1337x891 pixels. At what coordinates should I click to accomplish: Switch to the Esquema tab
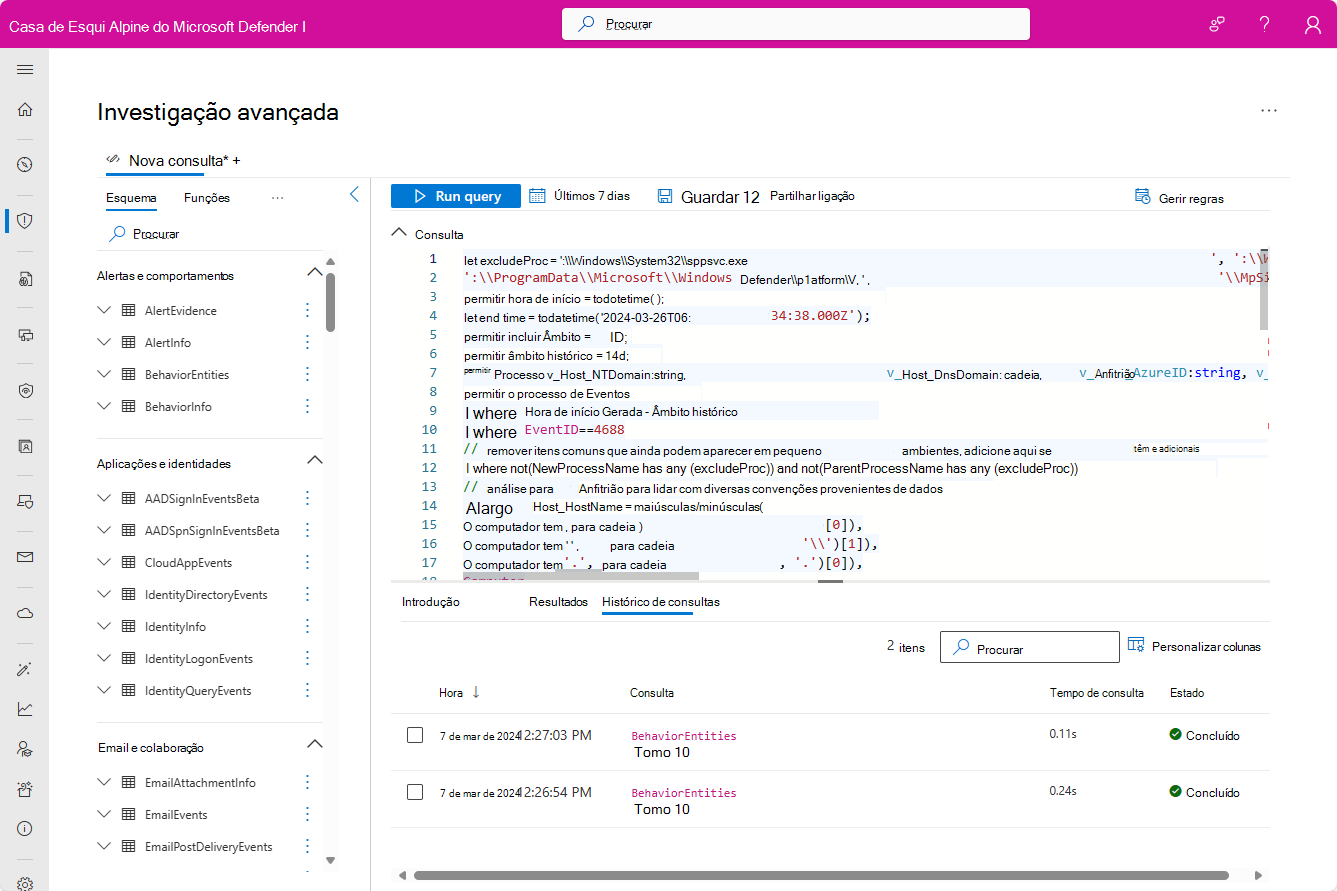(x=131, y=198)
